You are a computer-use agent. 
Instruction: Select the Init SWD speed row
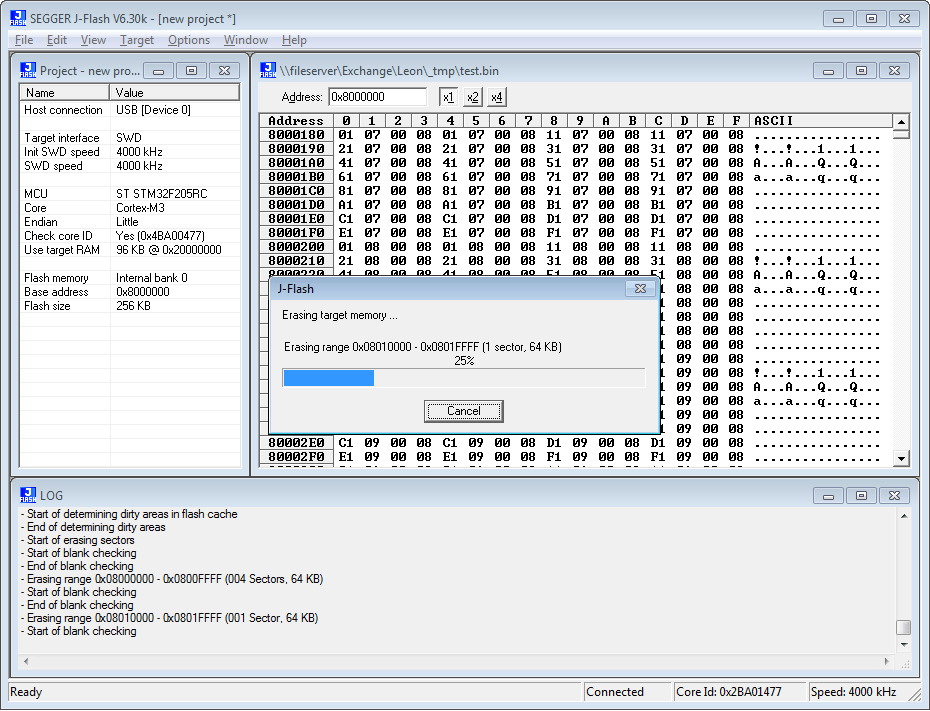click(x=130, y=152)
